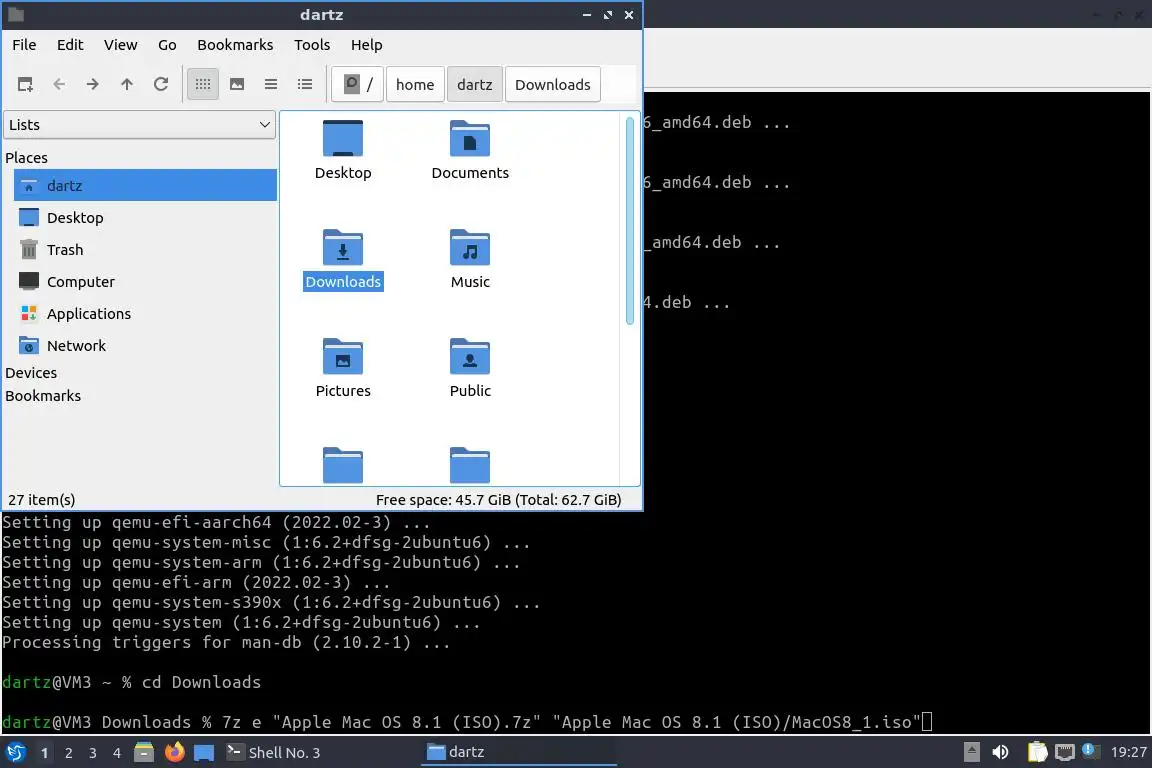This screenshot has width=1152, height=768.
Task: Select Desktop in the Places sidebar
Action: pos(145,218)
